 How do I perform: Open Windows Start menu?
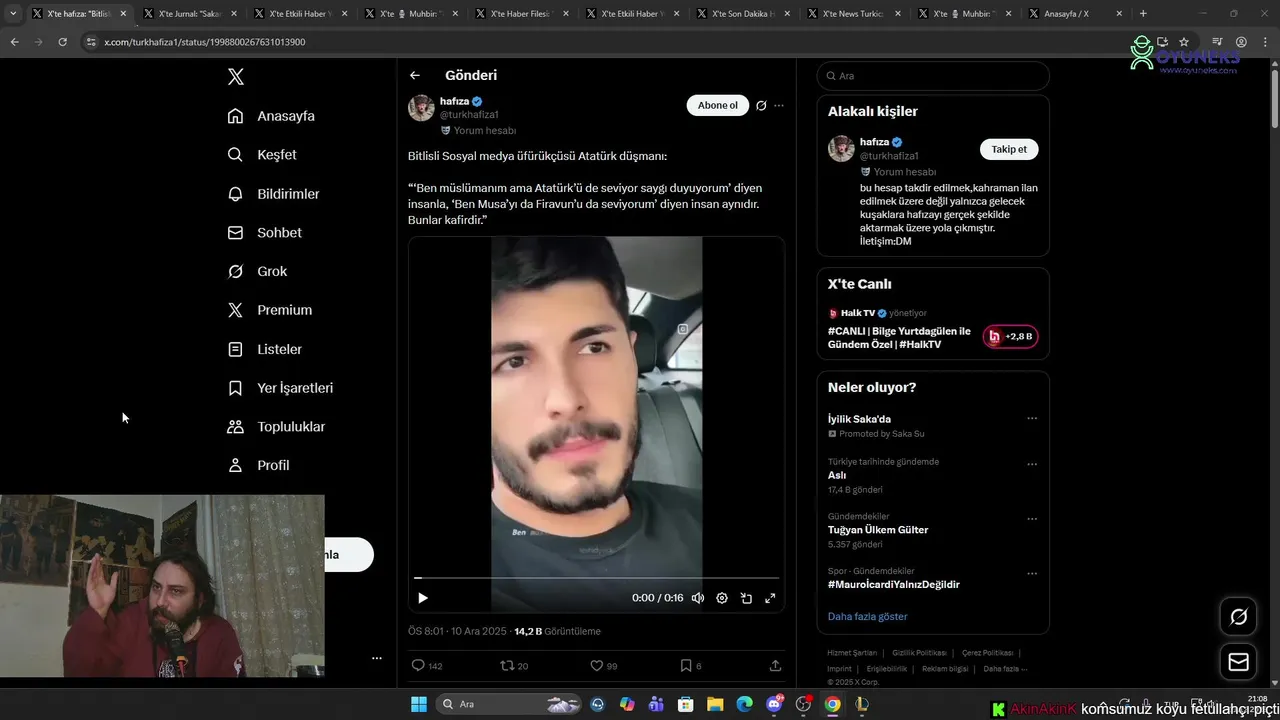[418, 704]
